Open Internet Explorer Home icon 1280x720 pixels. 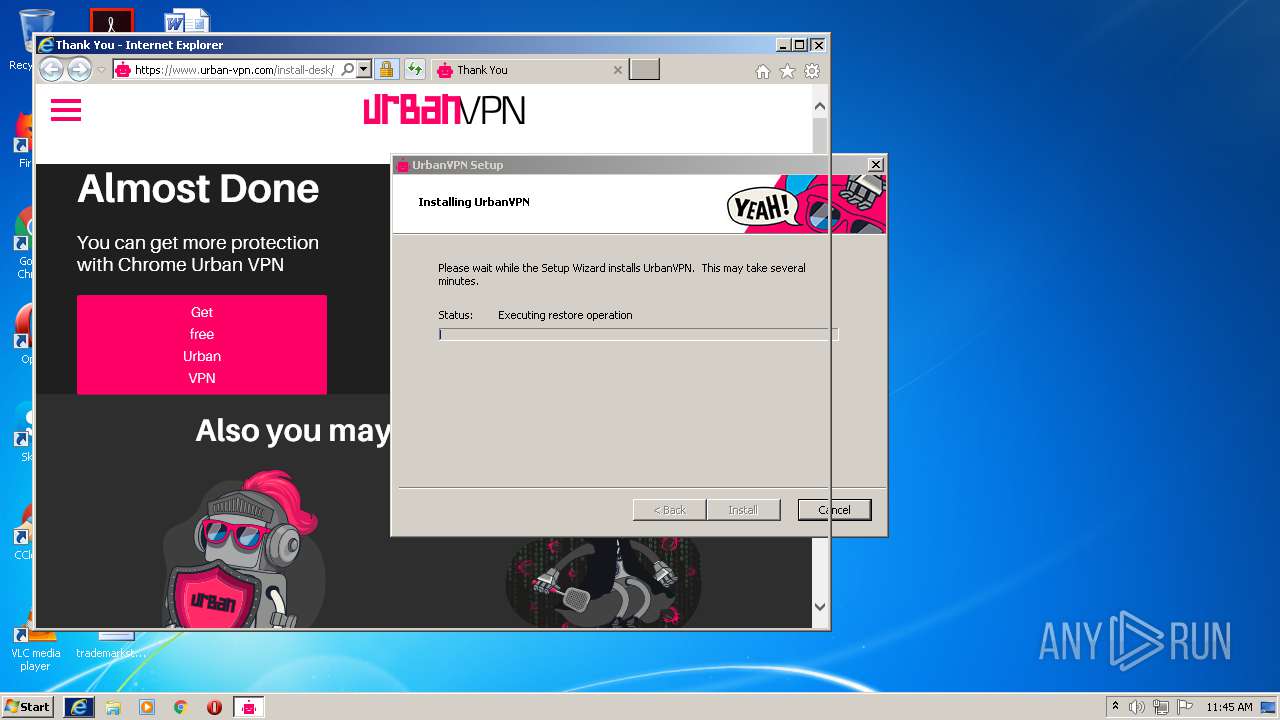(x=763, y=71)
